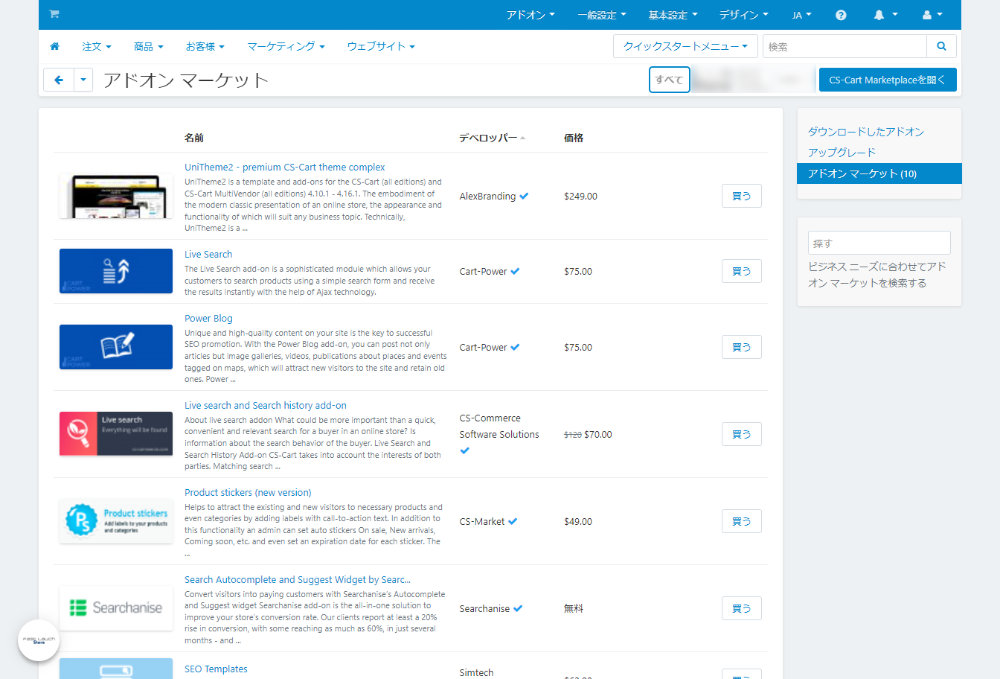The height and width of the screenshot is (679, 1000).
Task: Open Product stickers (new version) link
Action: coord(247,492)
